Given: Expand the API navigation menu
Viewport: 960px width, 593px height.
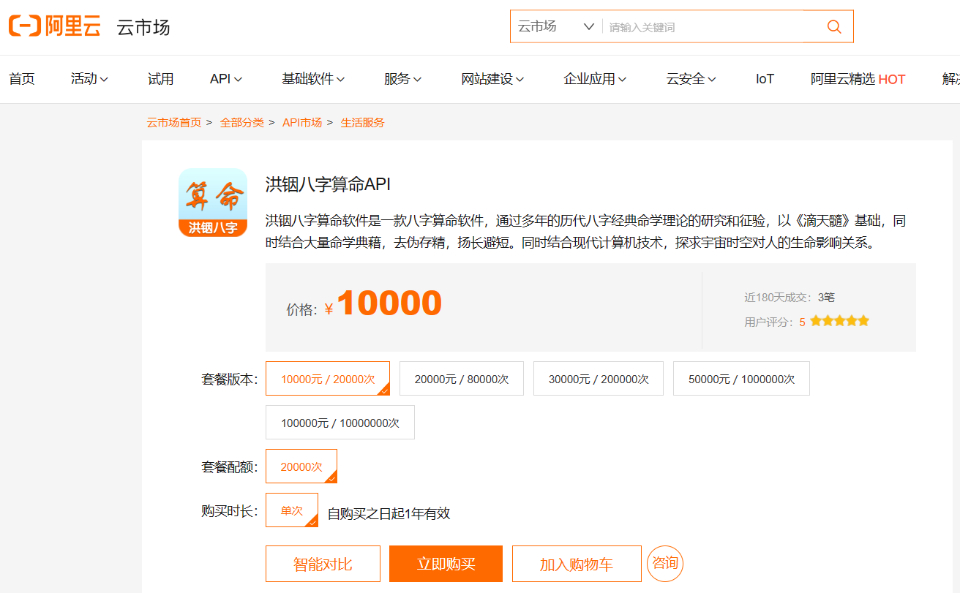Looking at the screenshot, I should [226, 79].
